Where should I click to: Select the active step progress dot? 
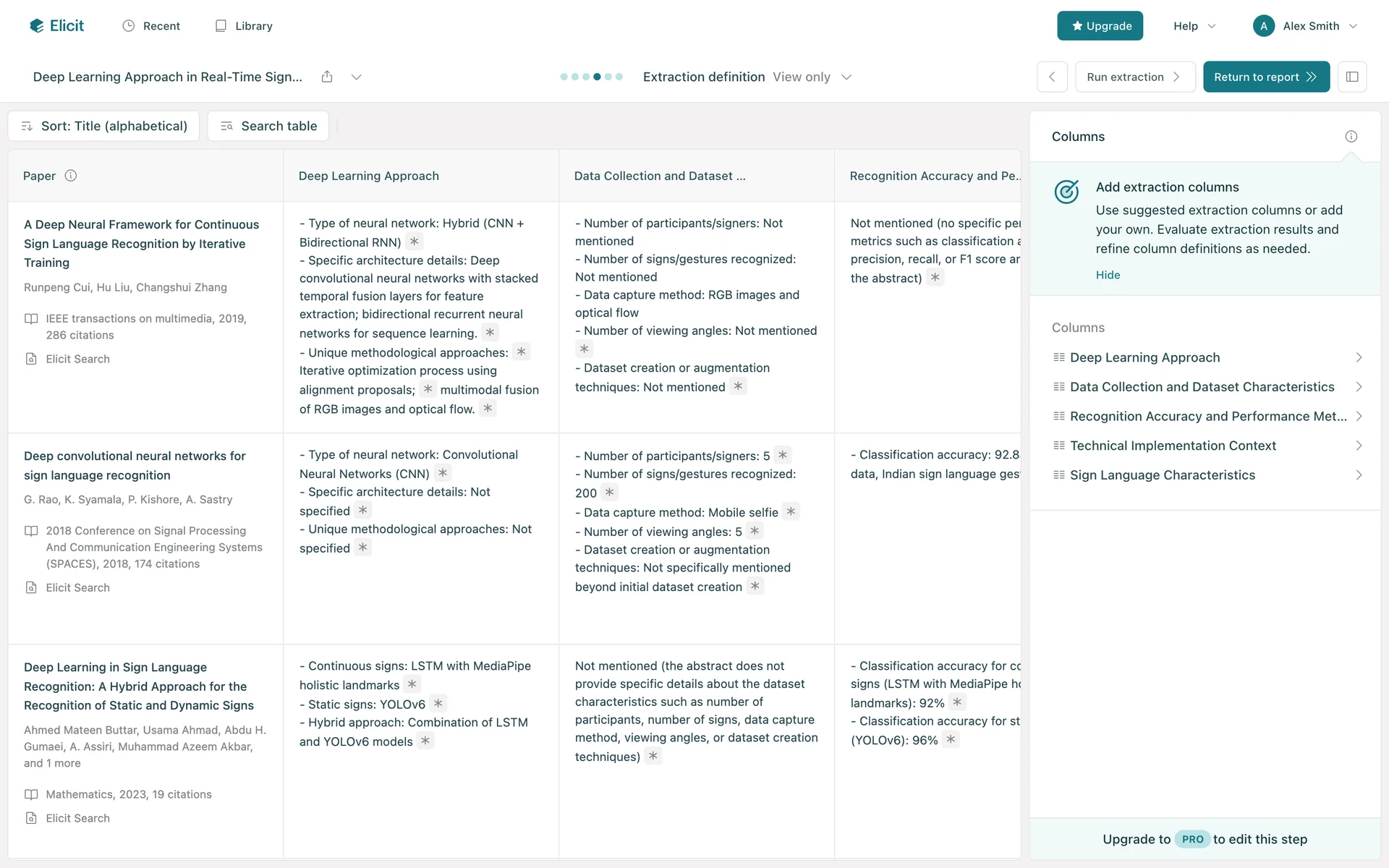tap(597, 77)
